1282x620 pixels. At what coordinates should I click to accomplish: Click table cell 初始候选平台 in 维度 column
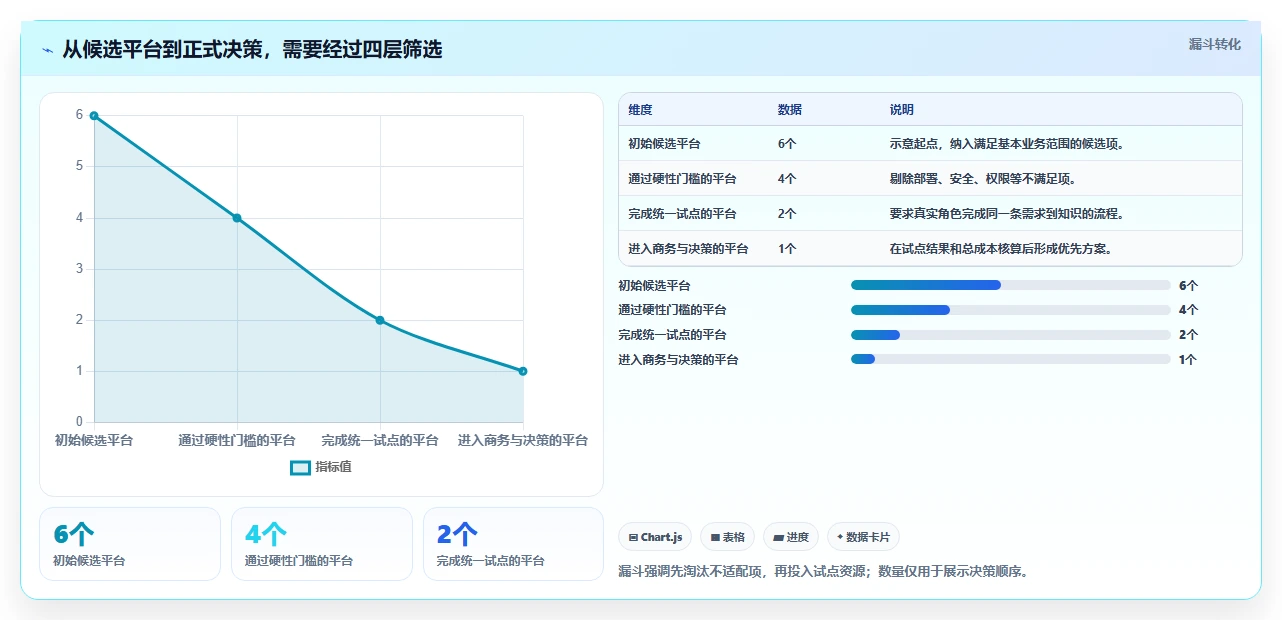point(664,144)
